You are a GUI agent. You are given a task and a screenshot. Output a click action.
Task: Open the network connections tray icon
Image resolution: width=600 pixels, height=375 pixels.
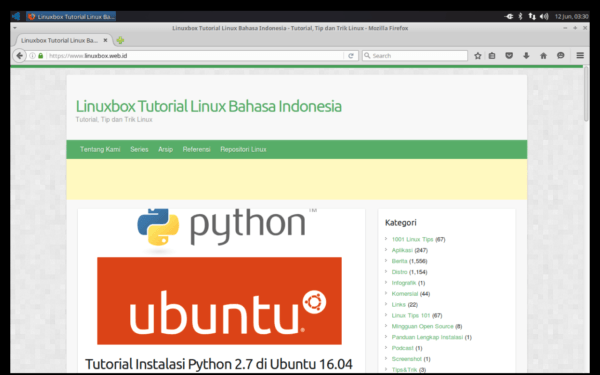pos(532,16)
